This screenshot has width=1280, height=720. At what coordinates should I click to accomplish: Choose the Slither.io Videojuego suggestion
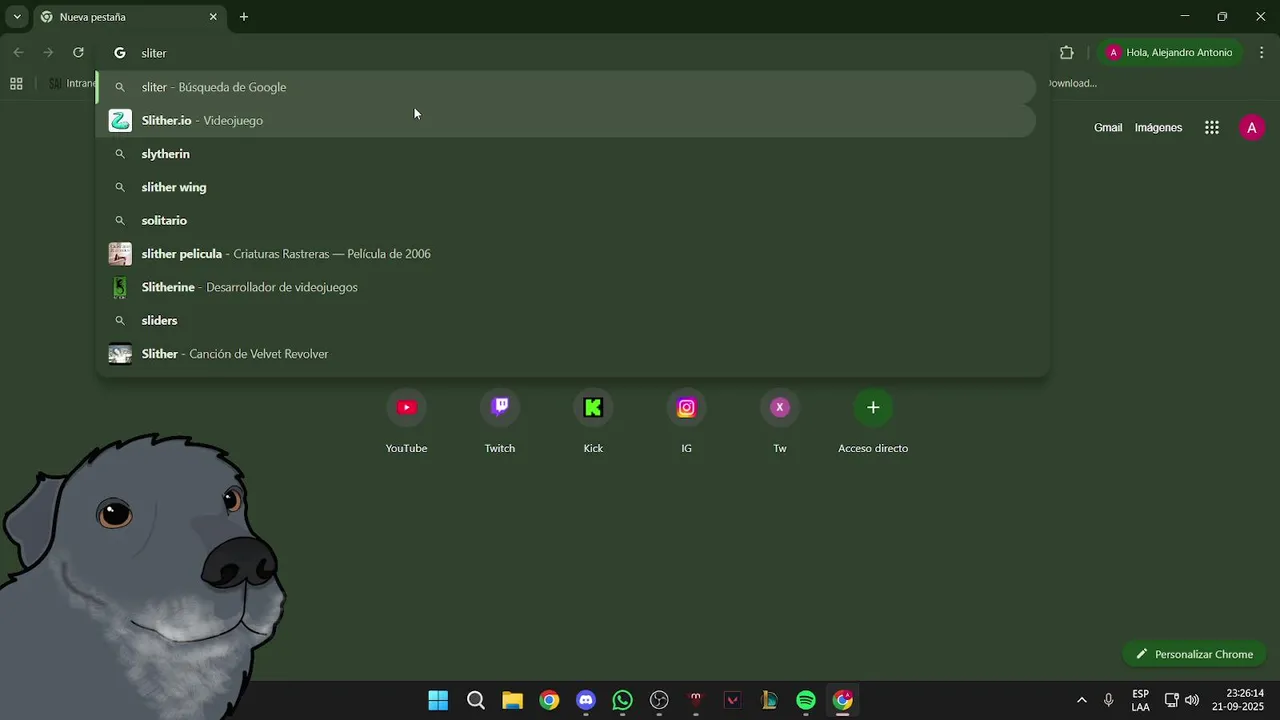coord(566,120)
